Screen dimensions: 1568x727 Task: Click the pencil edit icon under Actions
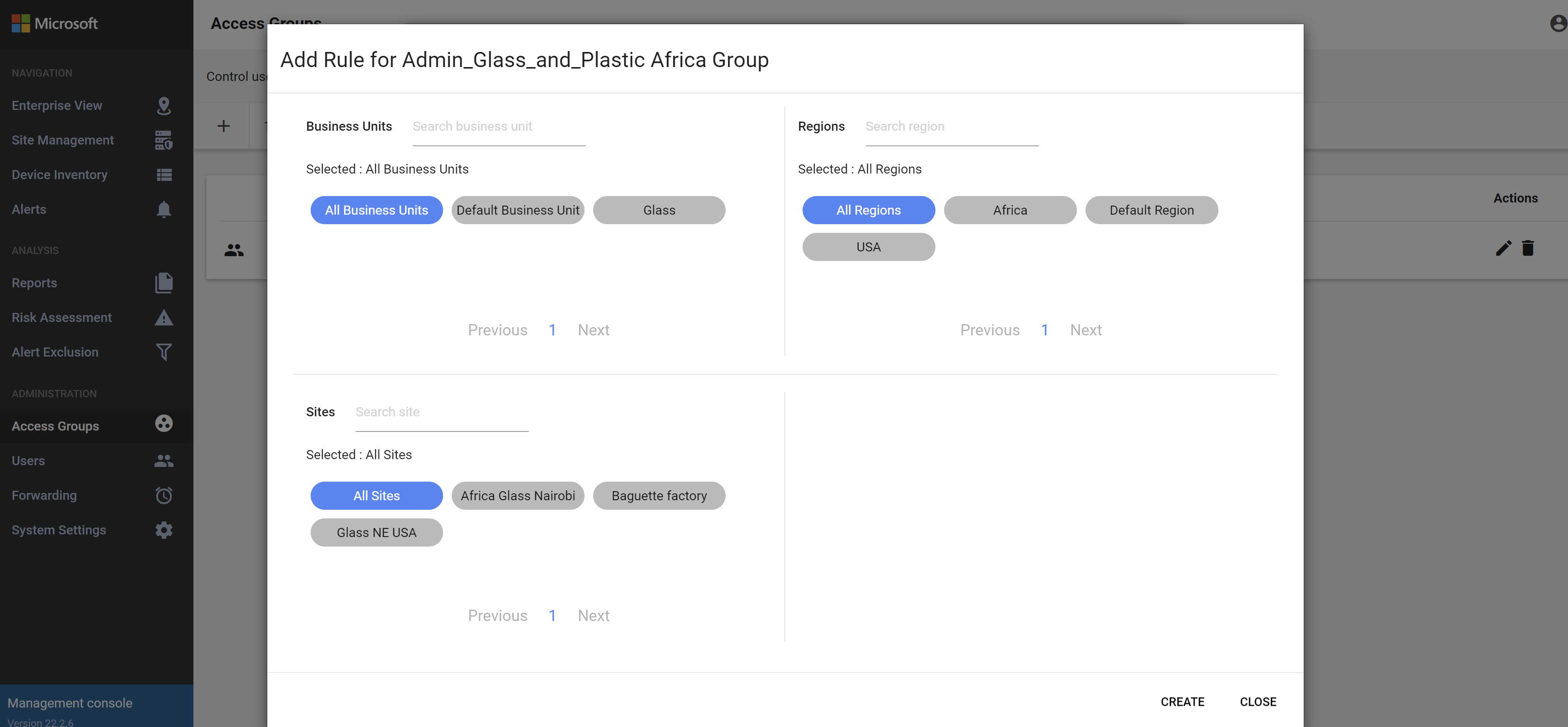coord(1503,248)
